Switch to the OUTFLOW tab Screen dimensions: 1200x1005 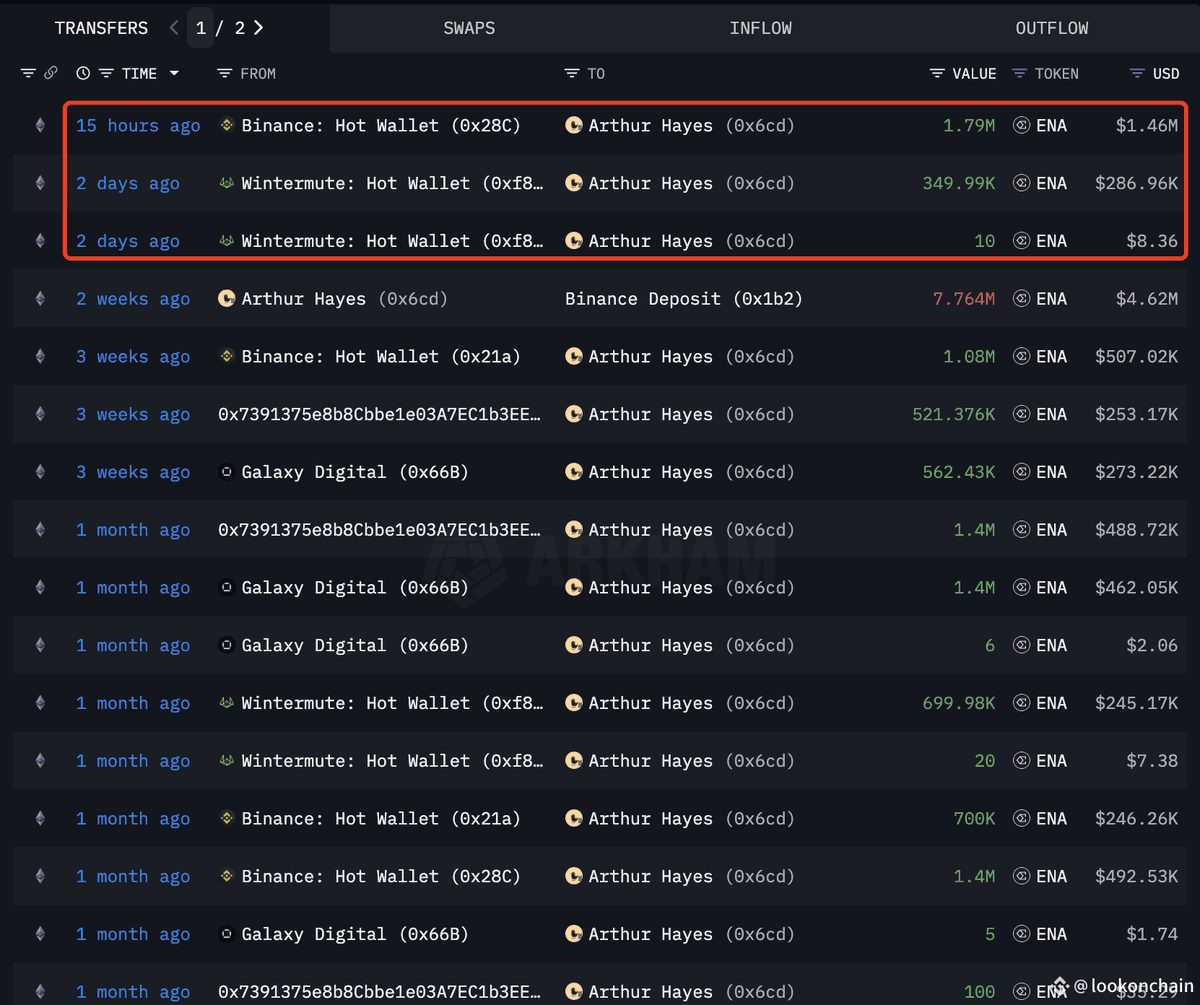coord(1052,28)
